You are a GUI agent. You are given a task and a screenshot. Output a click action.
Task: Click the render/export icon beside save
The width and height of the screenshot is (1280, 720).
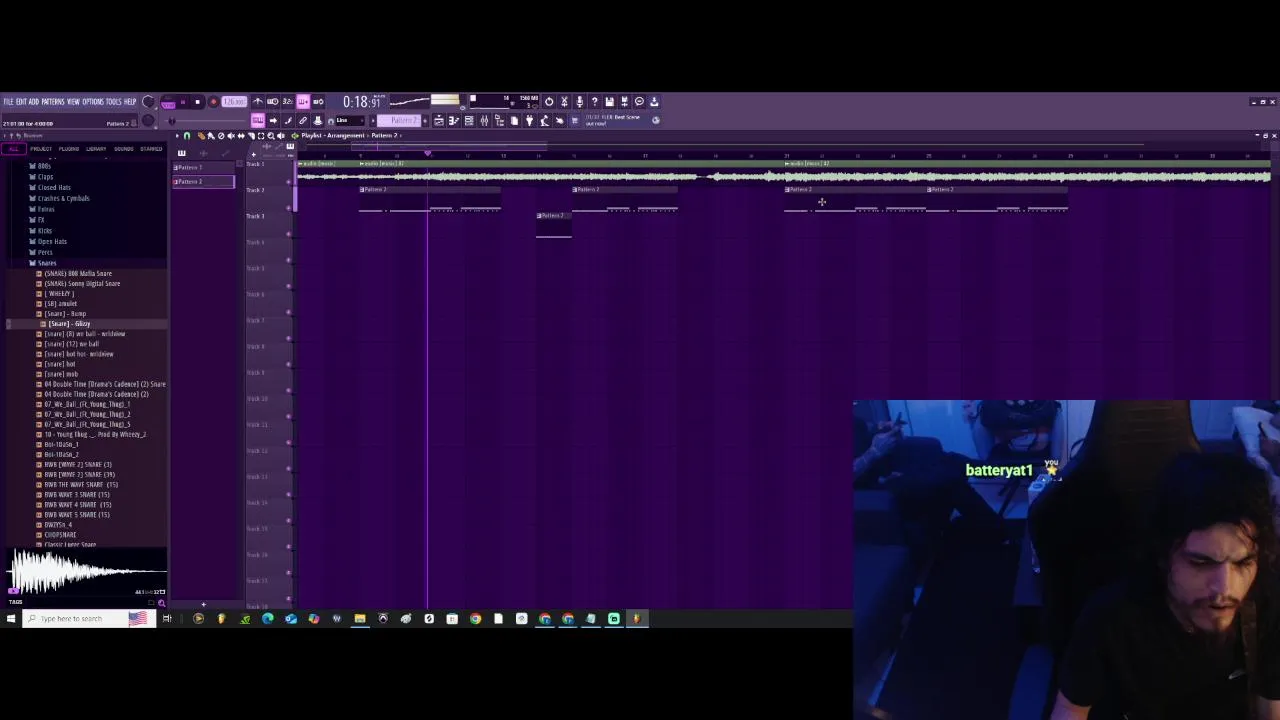click(624, 101)
